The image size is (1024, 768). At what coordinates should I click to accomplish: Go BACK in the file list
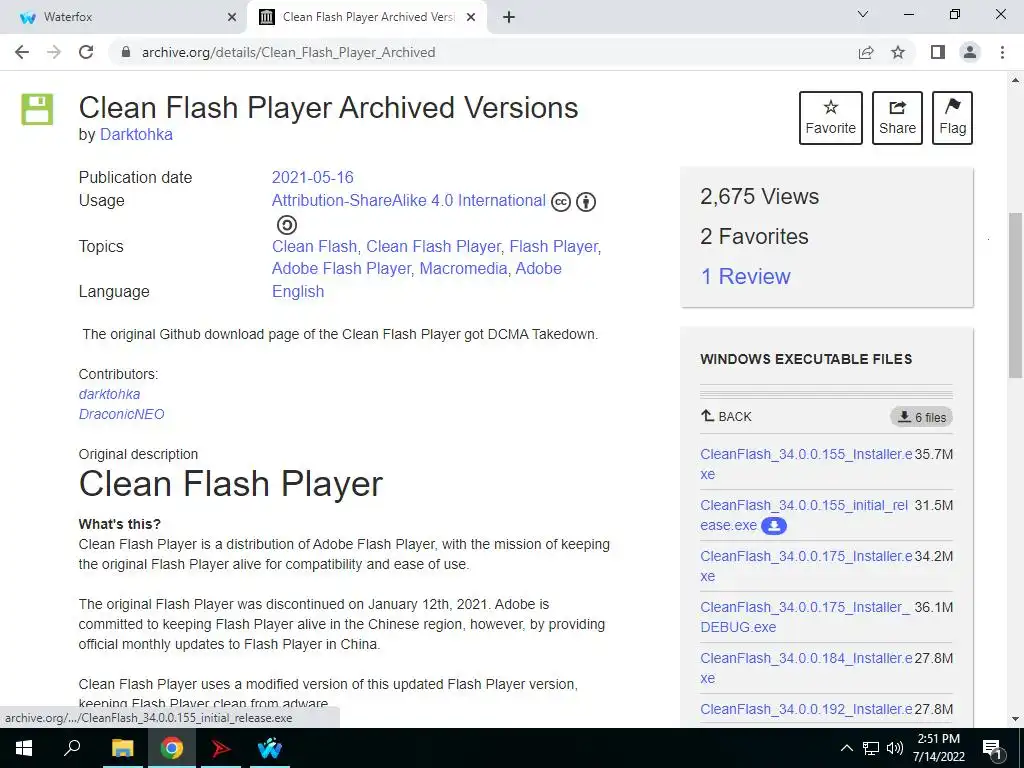pyautogui.click(x=726, y=417)
